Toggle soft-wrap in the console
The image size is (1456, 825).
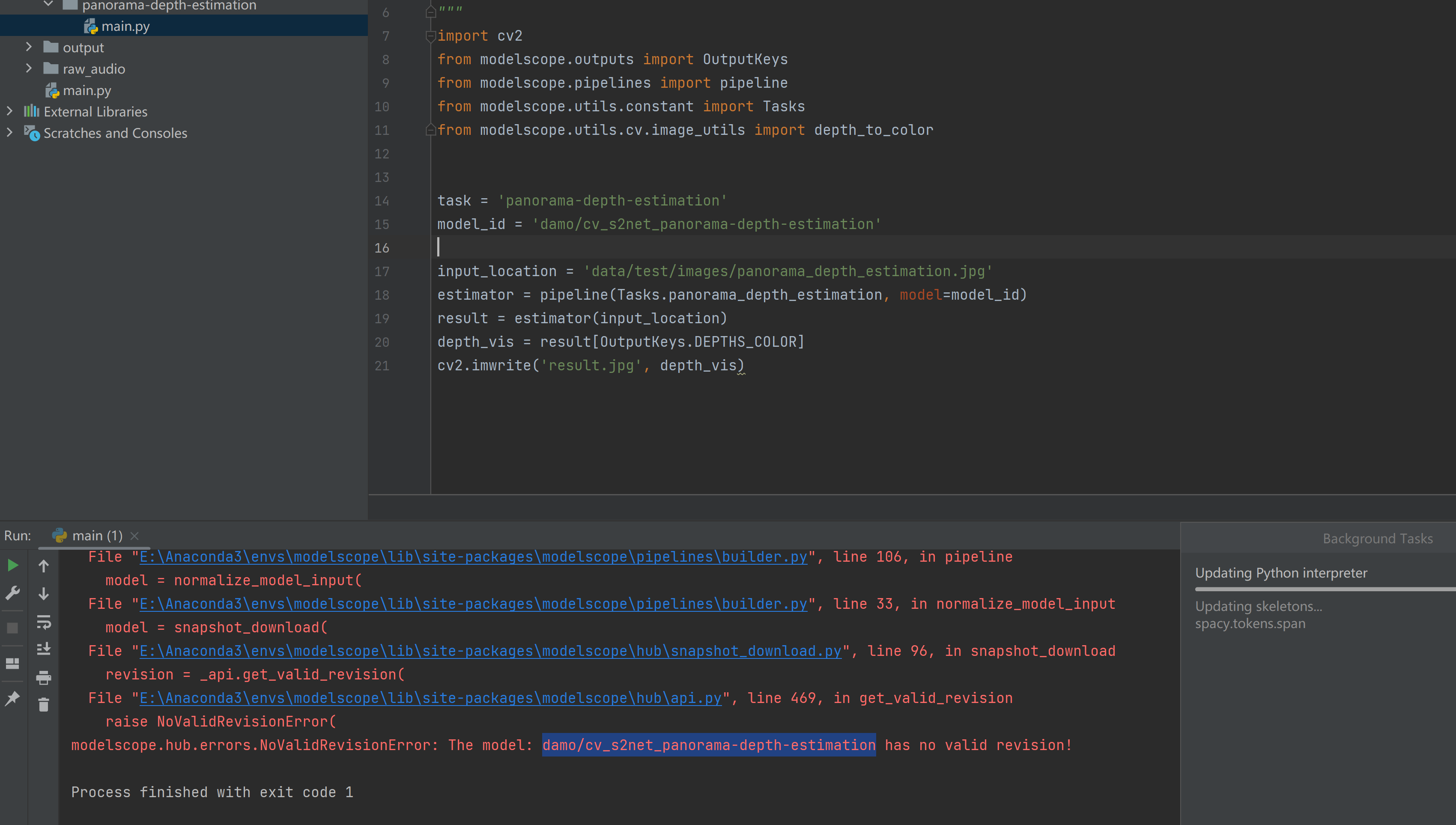pyautogui.click(x=44, y=622)
